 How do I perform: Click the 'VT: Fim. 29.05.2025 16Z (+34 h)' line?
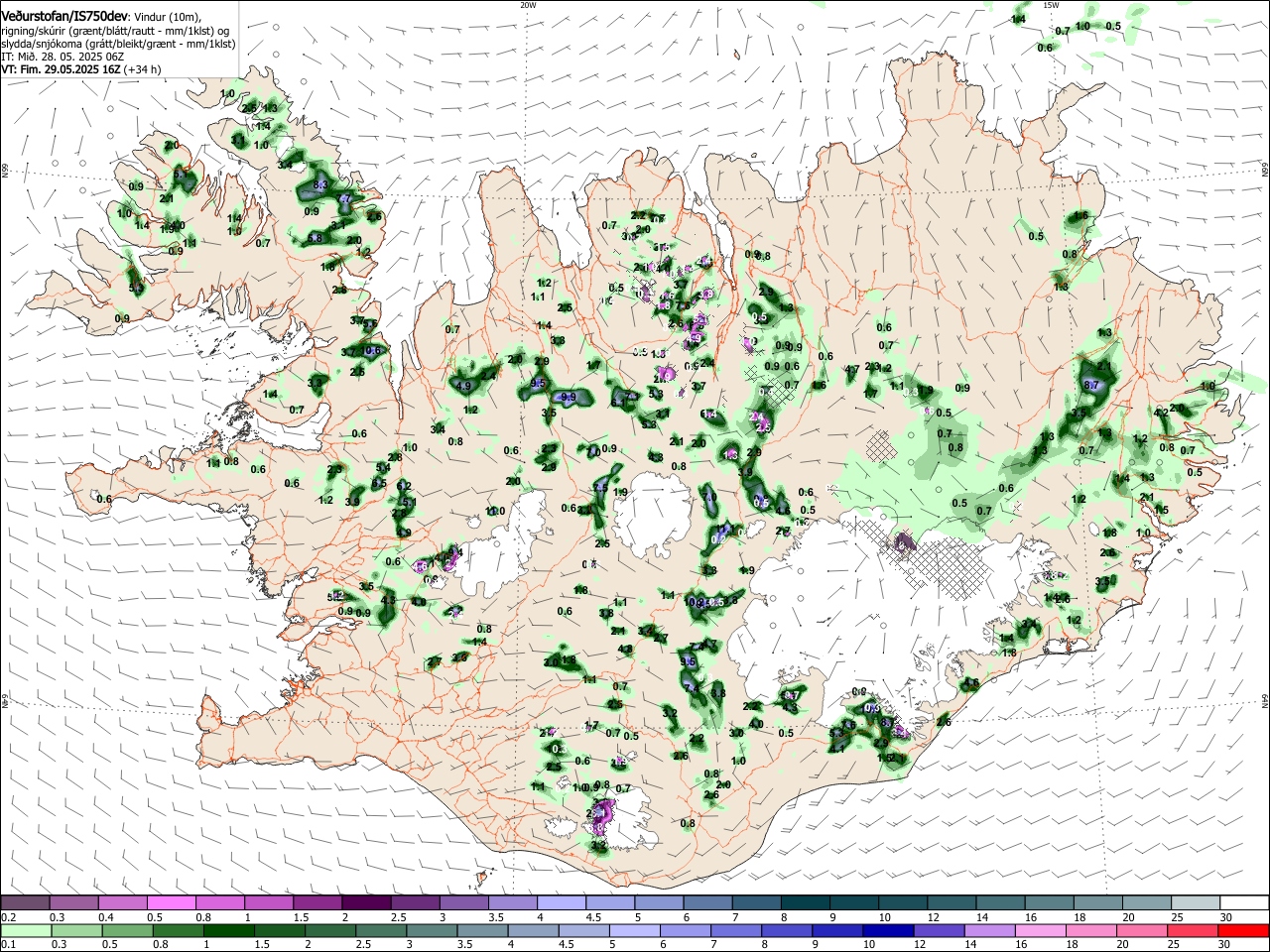point(81,70)
